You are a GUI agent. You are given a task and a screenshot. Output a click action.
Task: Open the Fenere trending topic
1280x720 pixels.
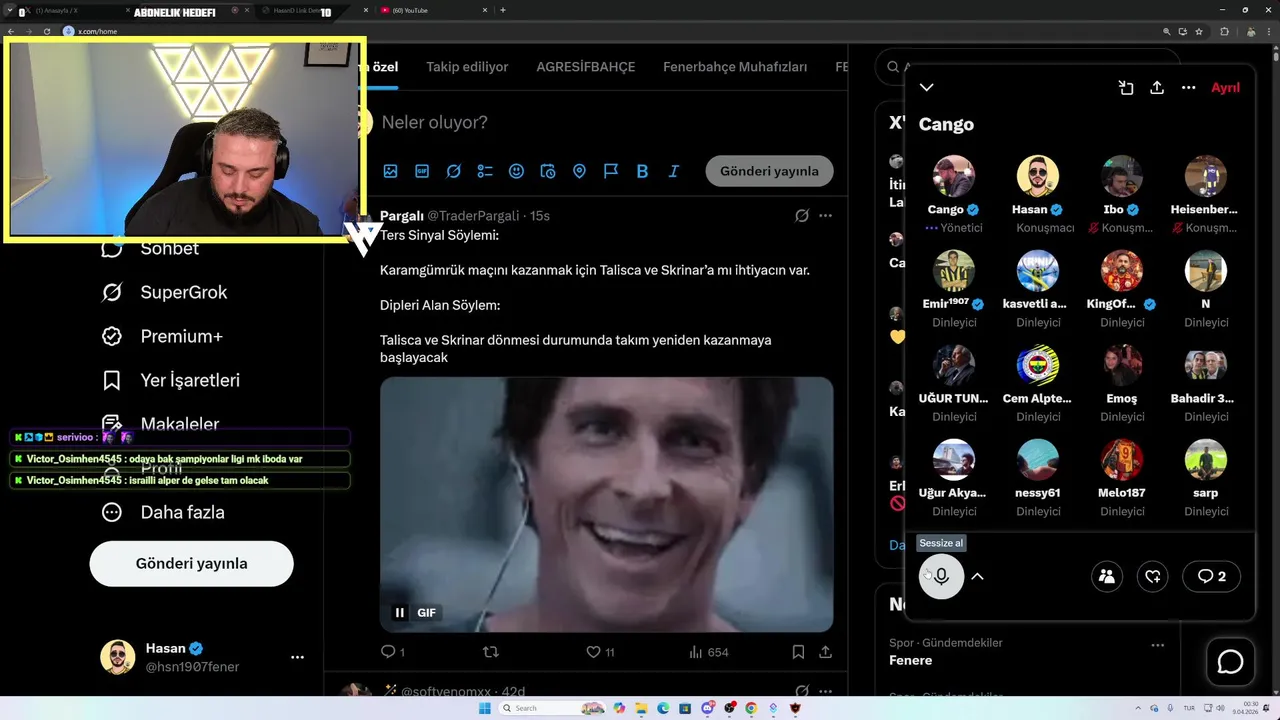911,660
